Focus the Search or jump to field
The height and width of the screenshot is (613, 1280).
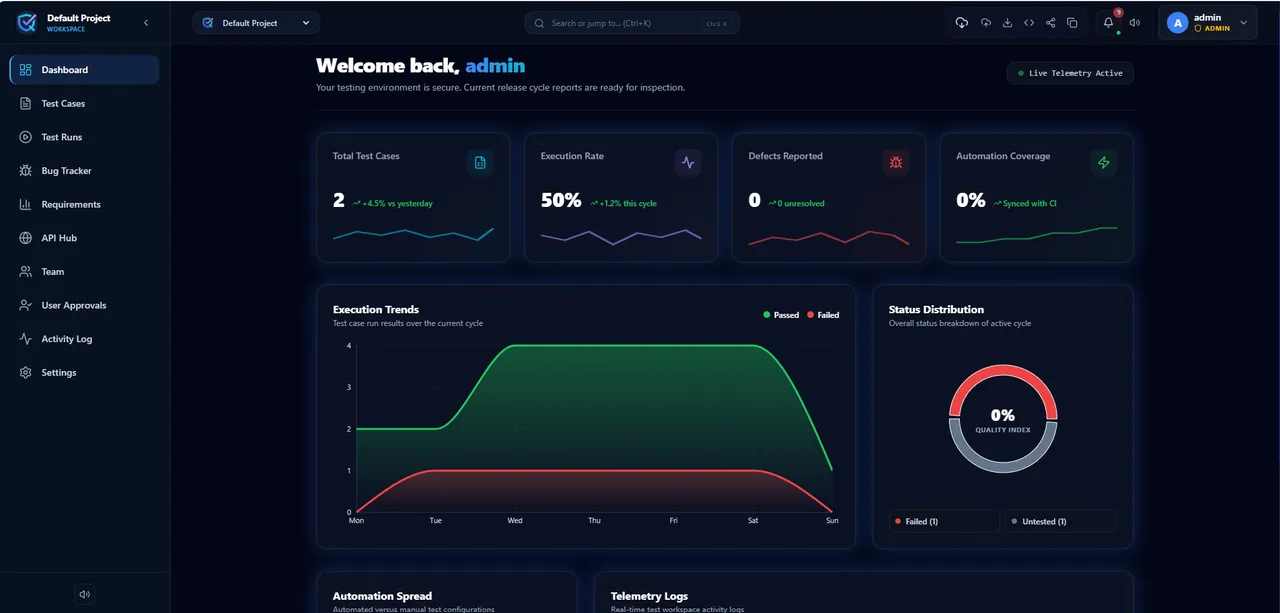[x=632, y=23]
